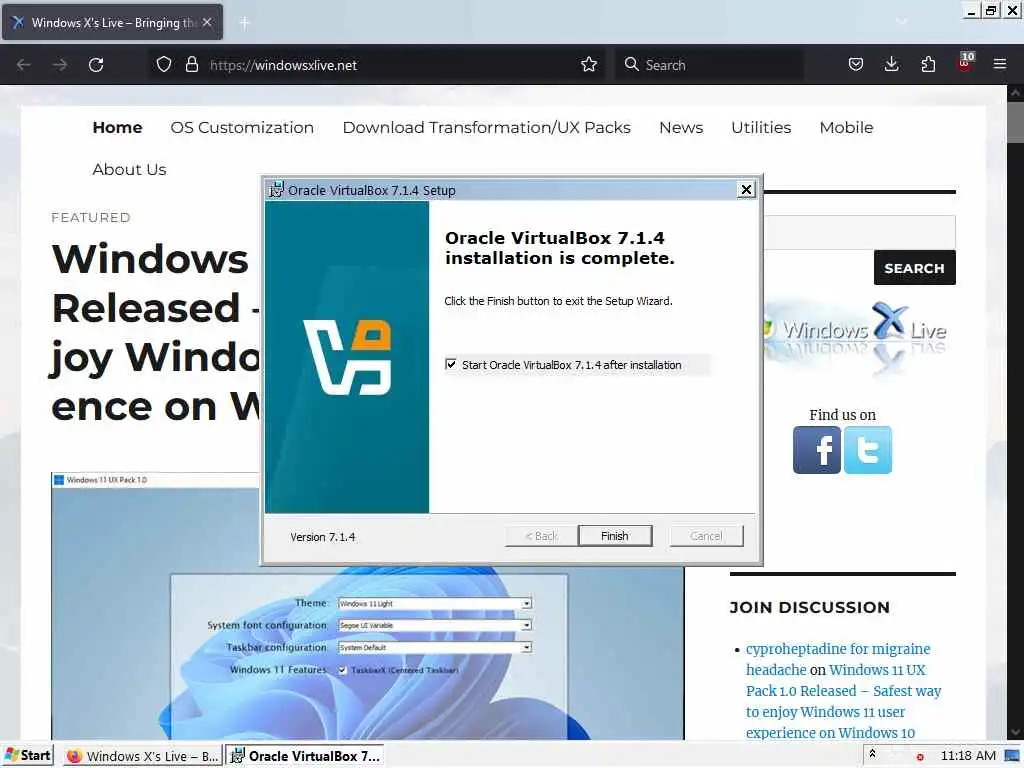Uncheck Start Oracle VirtualBox 7.1.4 after installation
Image resolution: width=1024 pixels, height=768 pixels.
point(451,364)
